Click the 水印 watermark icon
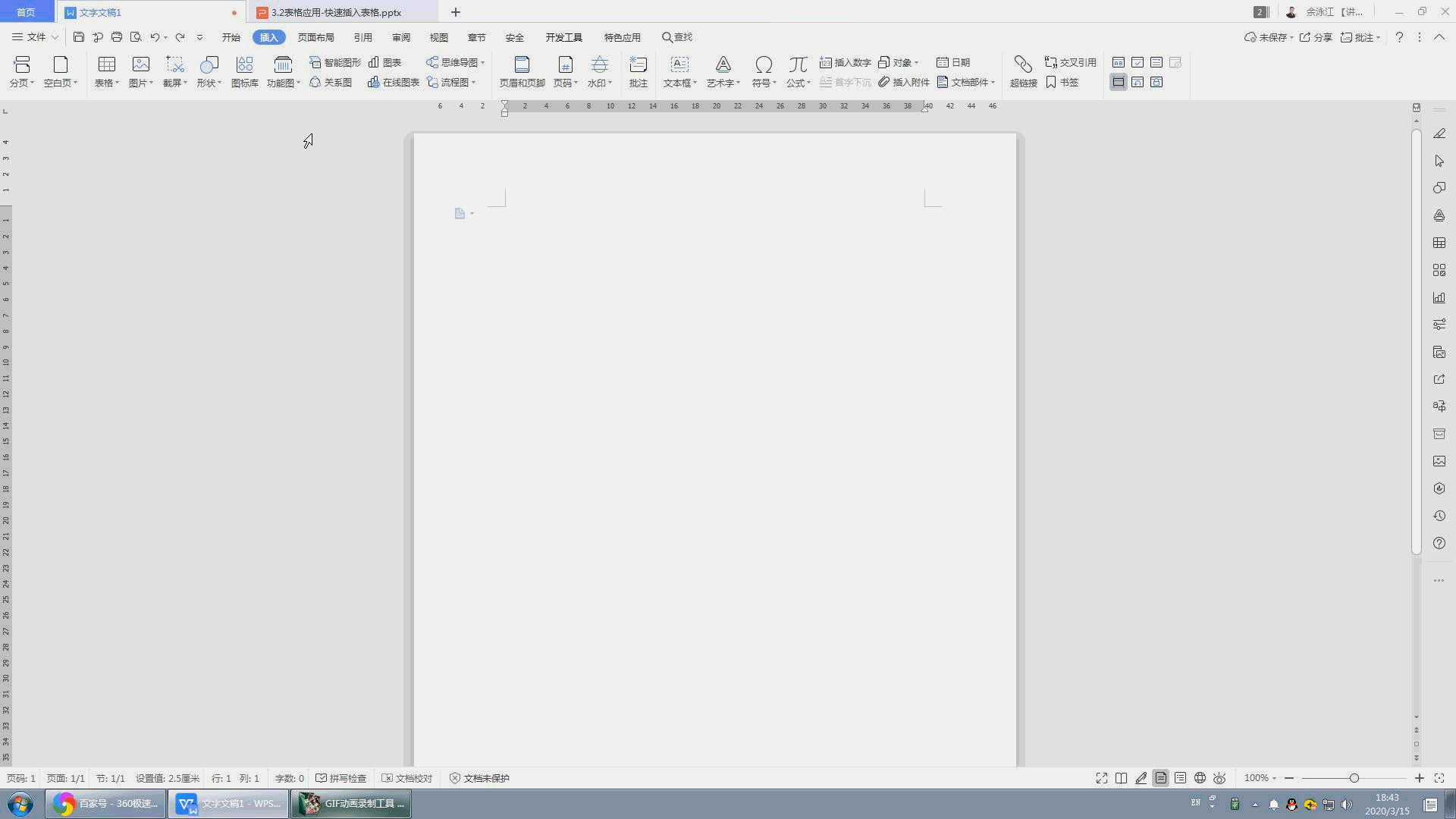 (x=599, y=64)
